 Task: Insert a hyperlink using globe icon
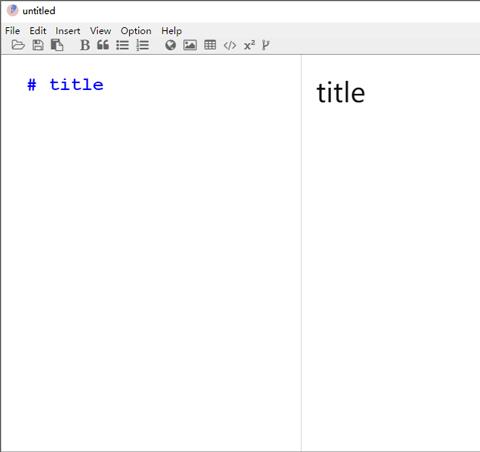[x=170, y=45]
